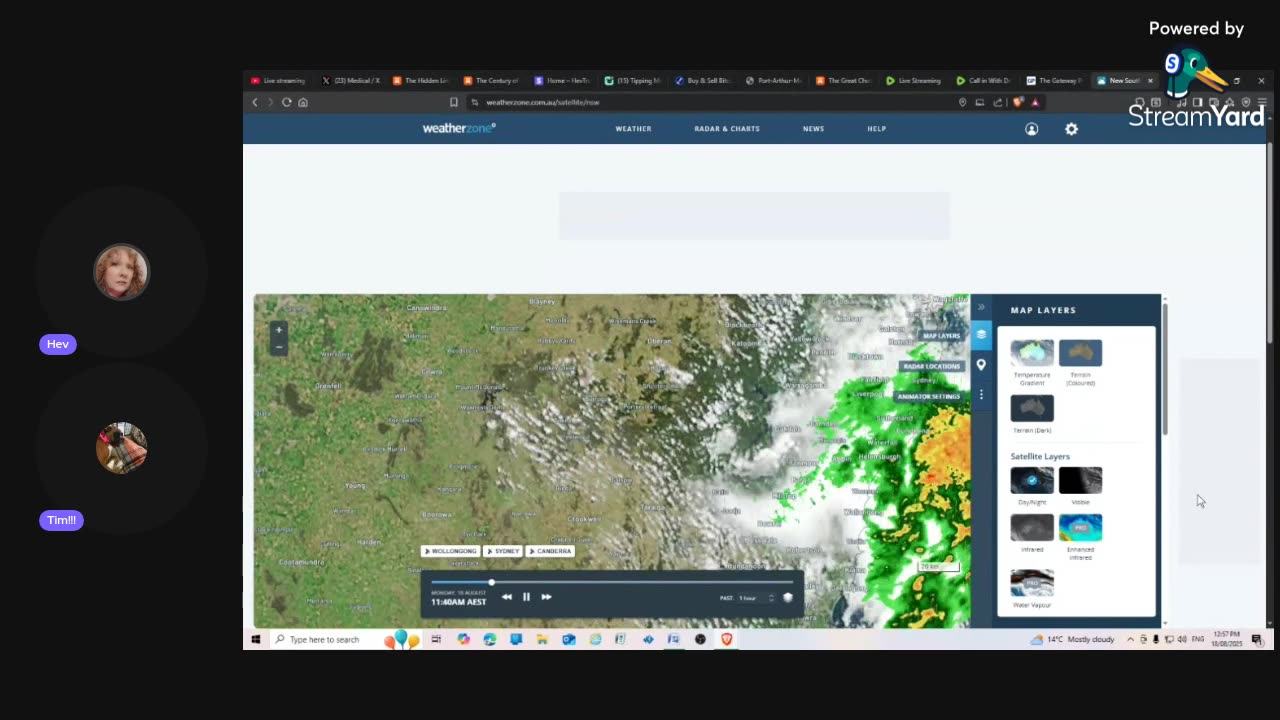
Task: Zoom in on the map
Action: click(x=279, y=330)
